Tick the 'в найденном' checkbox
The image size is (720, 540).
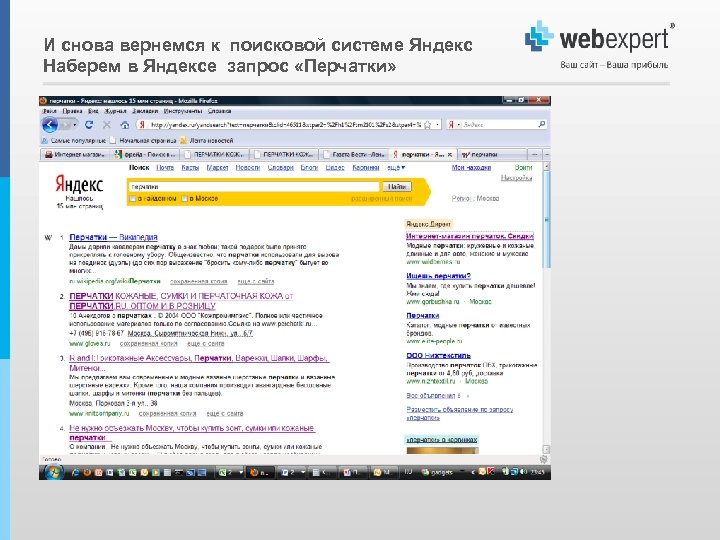tap(133, 199)
